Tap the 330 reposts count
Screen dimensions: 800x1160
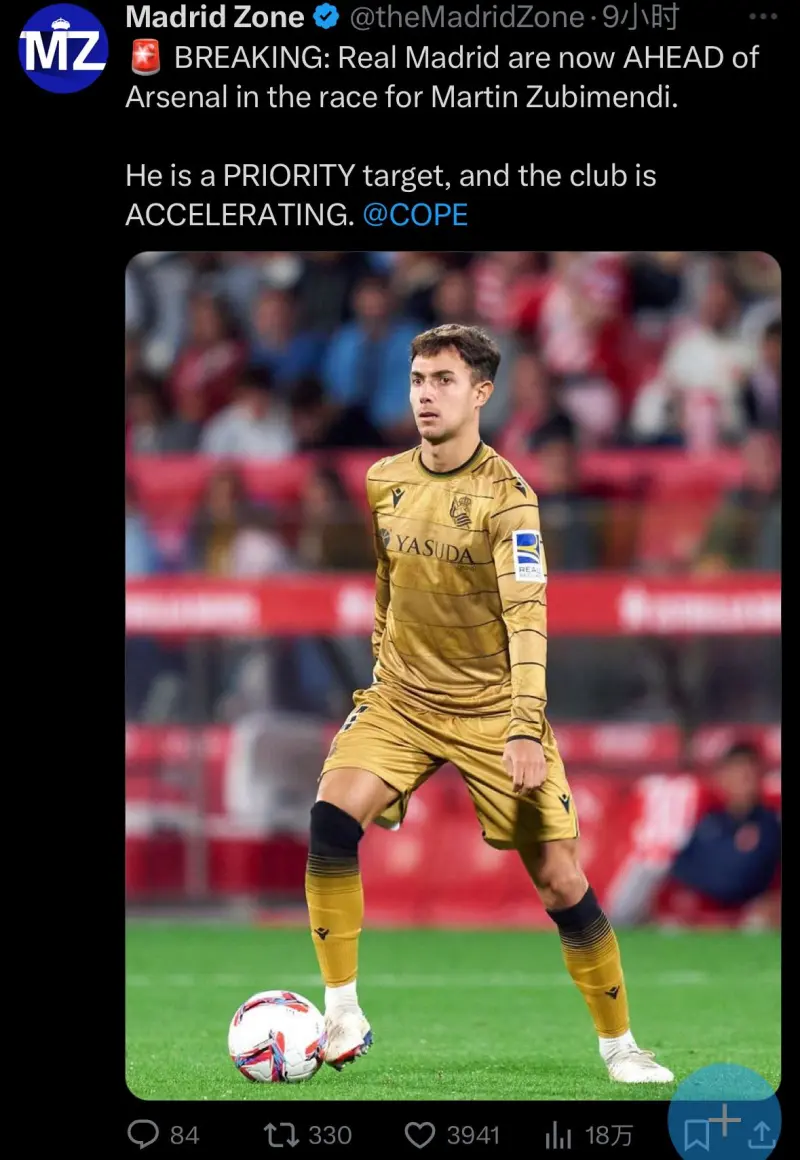[329, 1135]
